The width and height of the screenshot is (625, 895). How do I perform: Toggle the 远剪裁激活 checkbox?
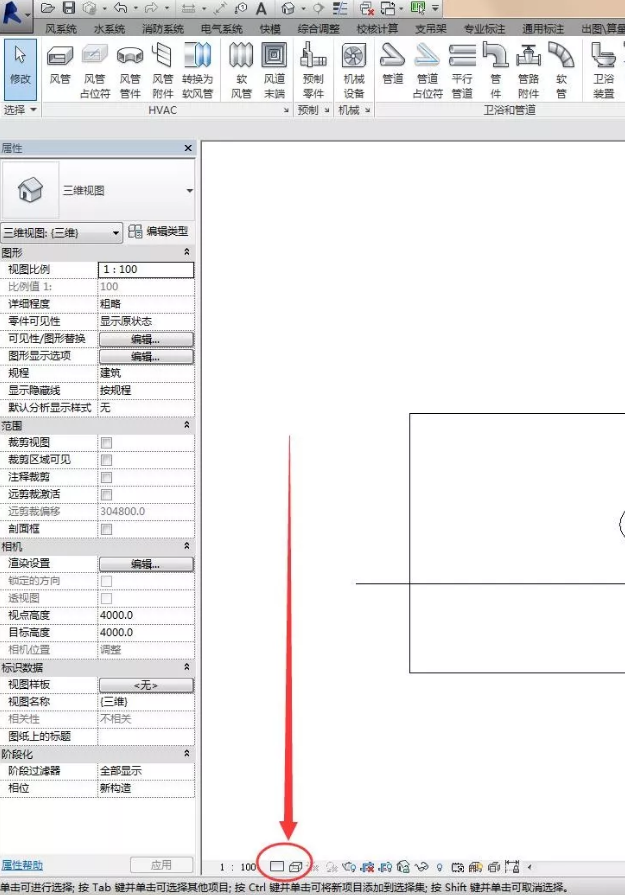(106, 494)
